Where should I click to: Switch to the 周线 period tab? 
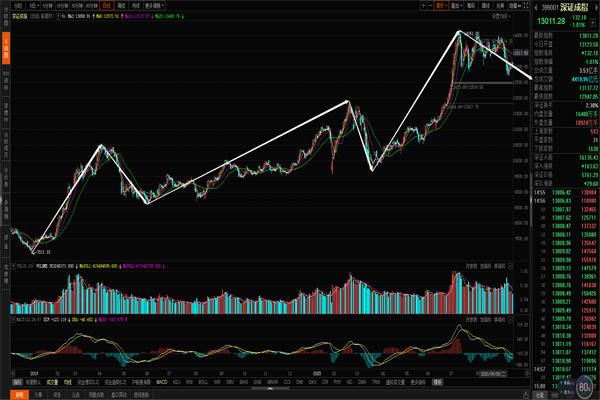point(121,5)
